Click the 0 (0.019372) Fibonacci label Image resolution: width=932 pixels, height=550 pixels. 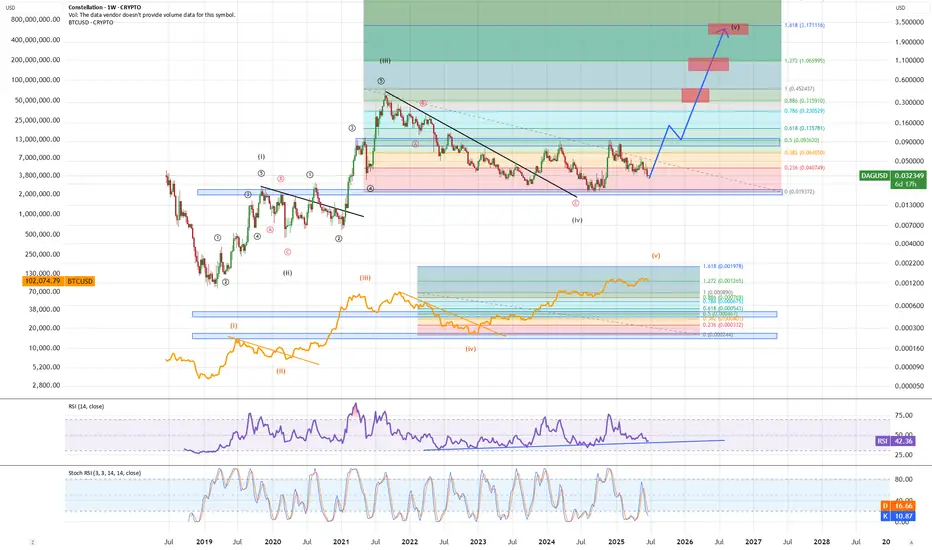click(799, 192)
